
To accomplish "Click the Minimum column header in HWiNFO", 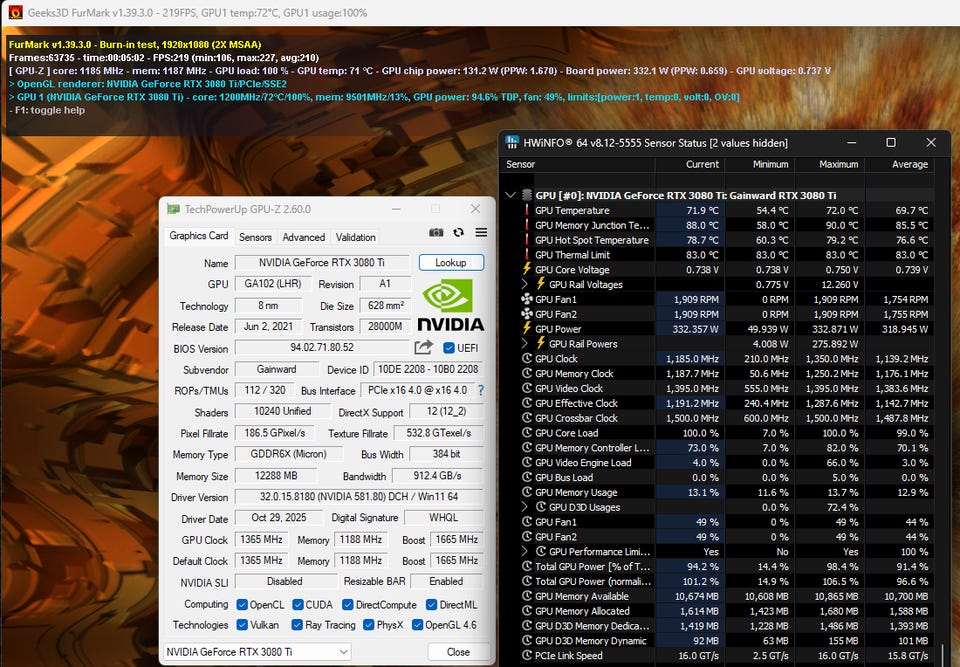I will point(758,164).
